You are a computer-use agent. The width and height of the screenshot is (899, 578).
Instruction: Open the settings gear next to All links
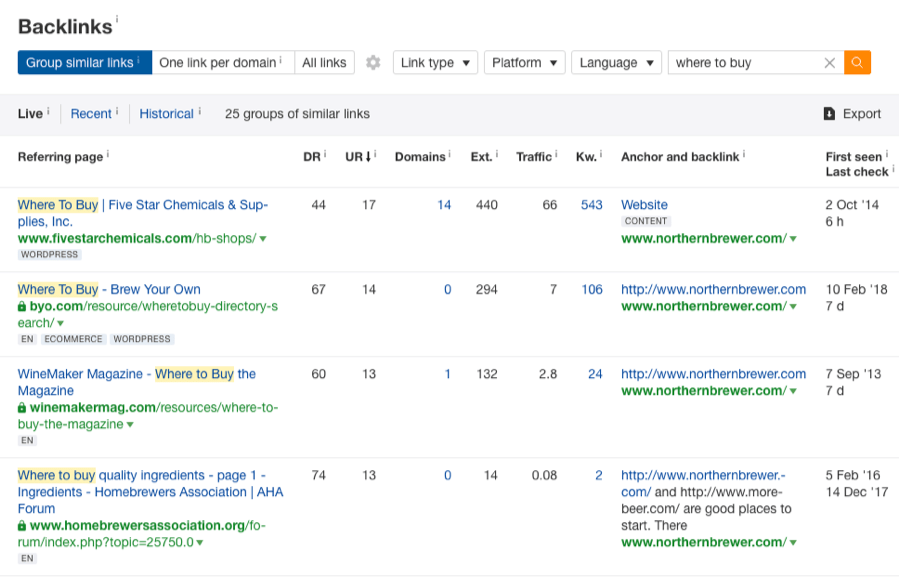372,62
